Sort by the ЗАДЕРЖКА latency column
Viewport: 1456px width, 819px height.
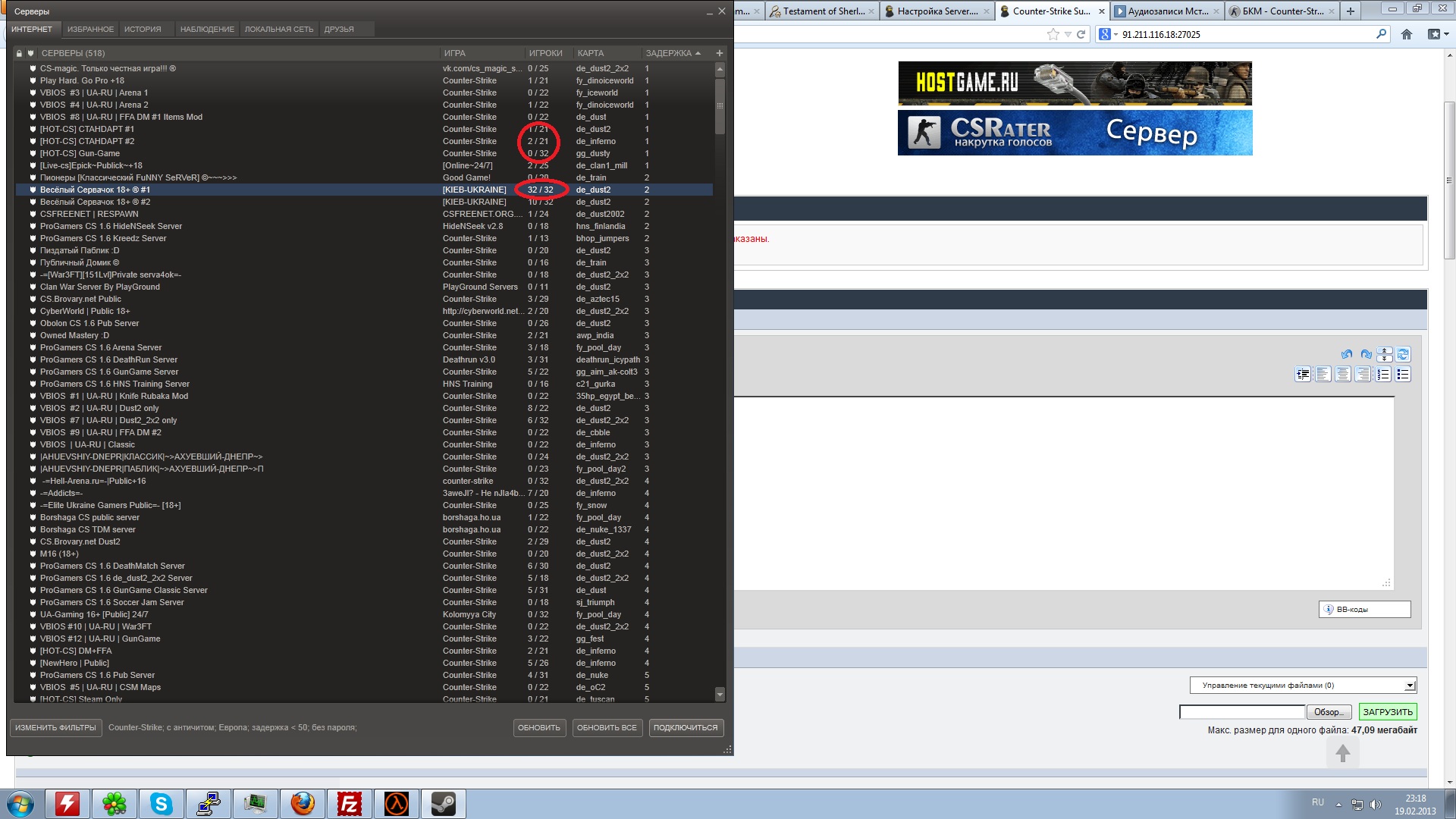(673, 53)
